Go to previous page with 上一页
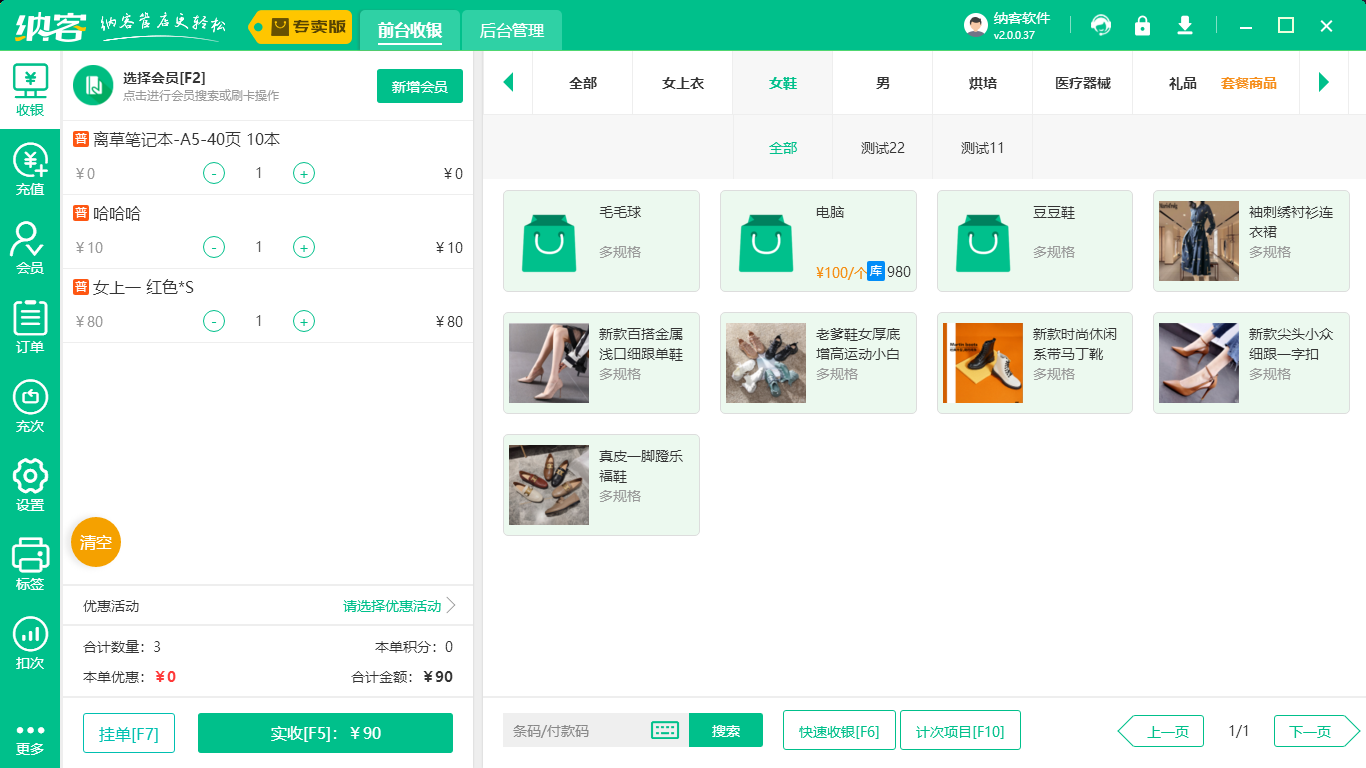This screenshot has width=1366, height=768. point(1160,731)
